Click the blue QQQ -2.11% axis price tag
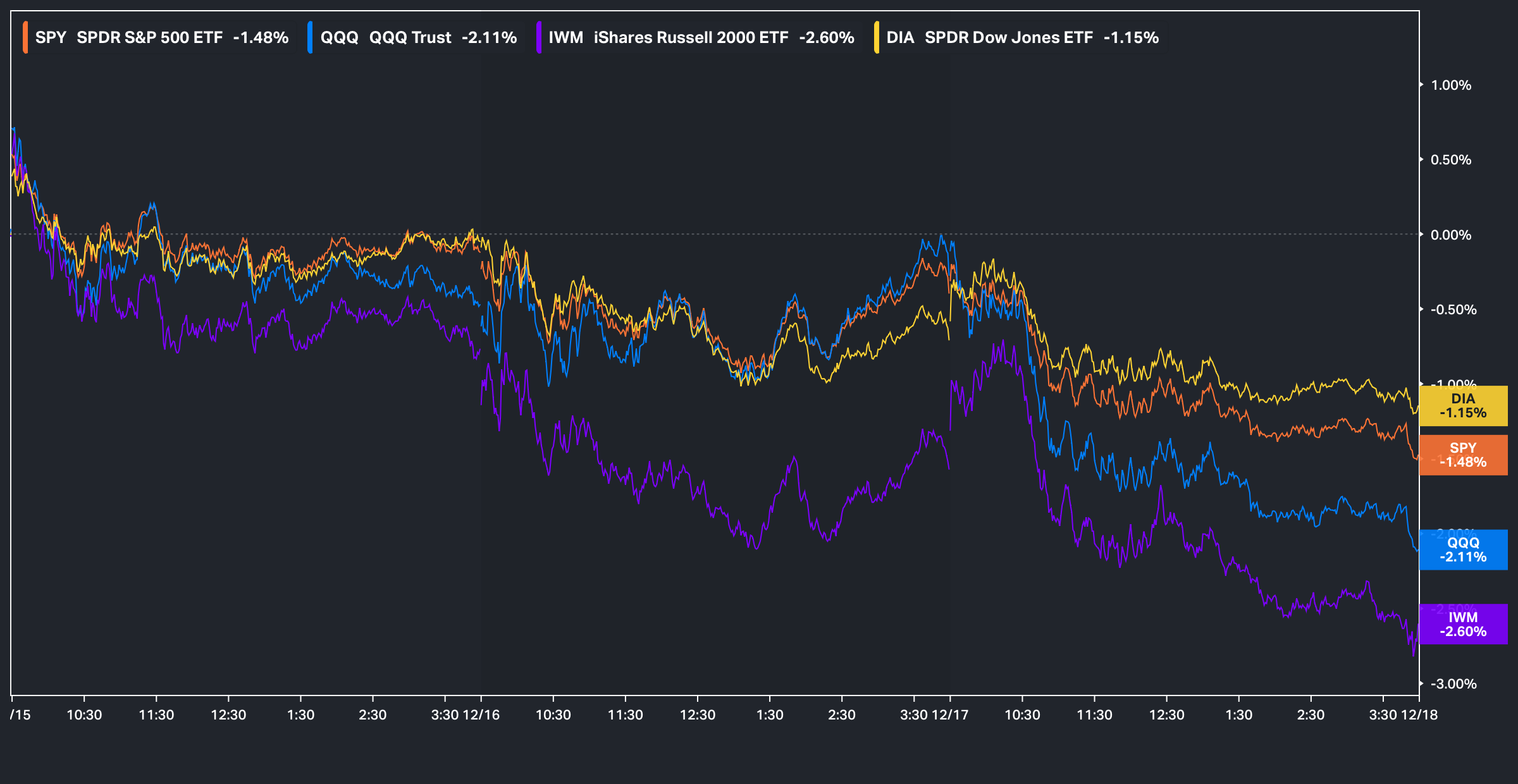Screen dimensions: 1518x784 pos(1463,550)
